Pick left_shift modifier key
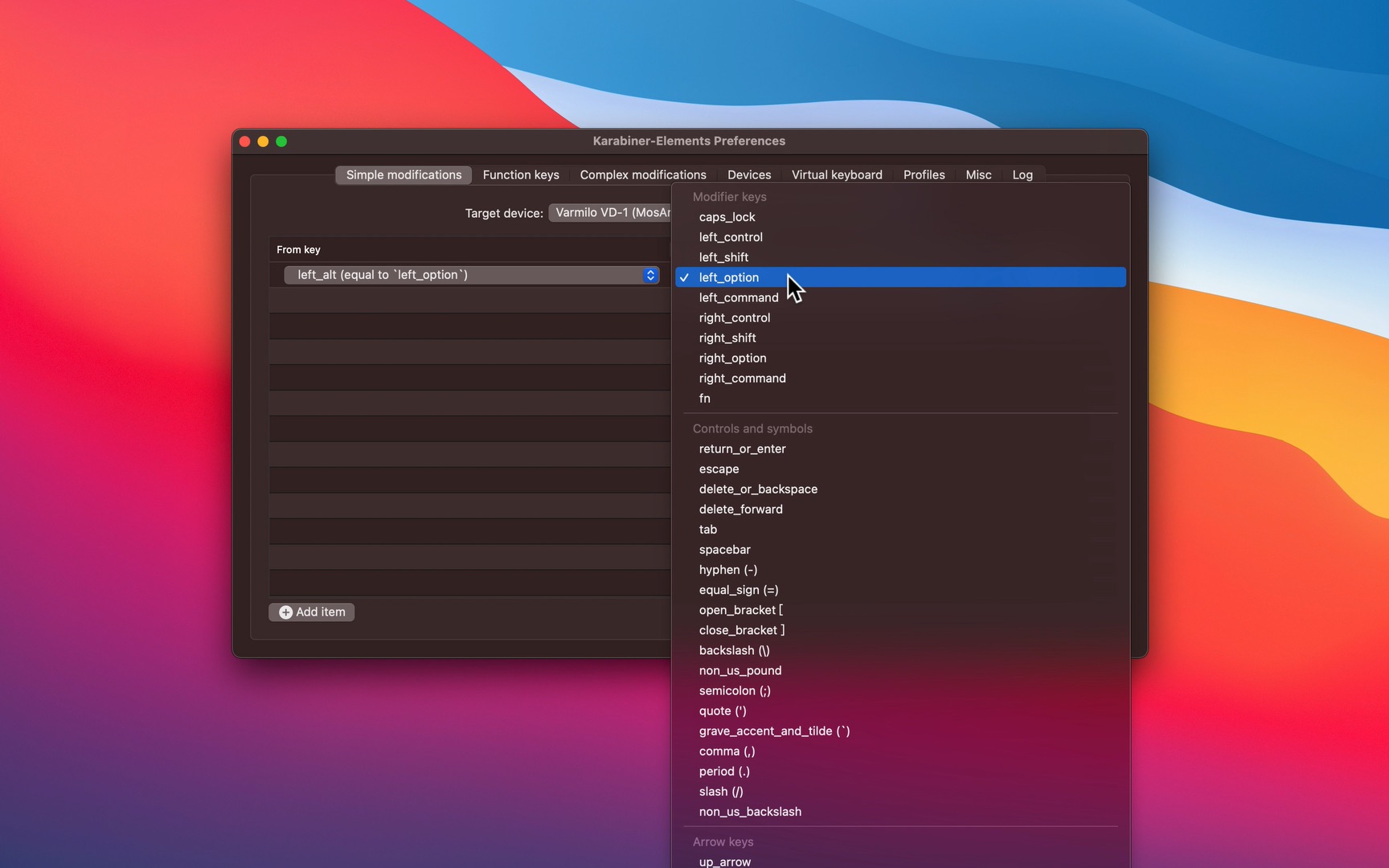The height and width of the screenshot is (868, 1389). (900, 257)
